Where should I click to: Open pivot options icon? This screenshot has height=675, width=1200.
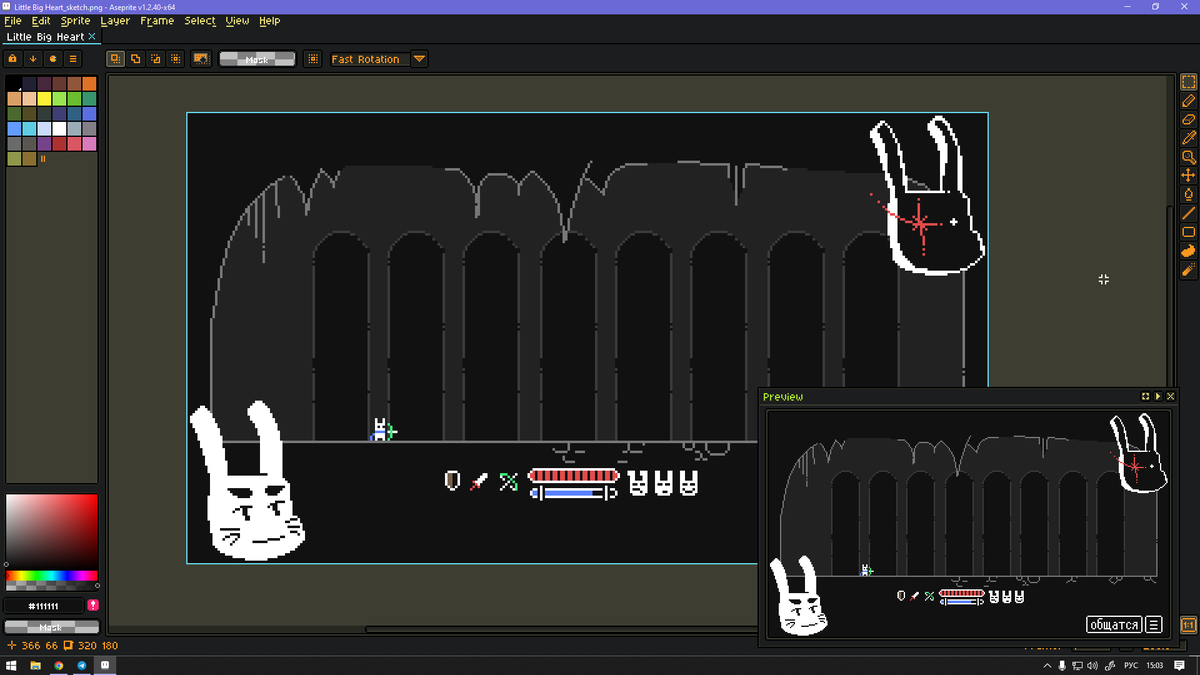(x=312, y=59)
